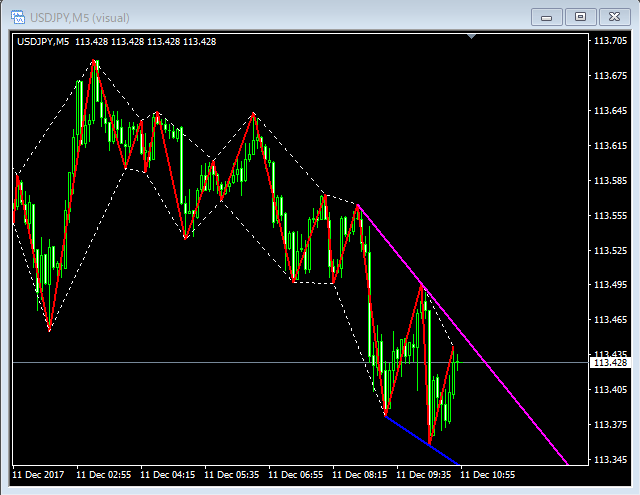The height and width of the screenshot is (495, 640).
Task: Click the USDJPY,M5 OHLC header text
Action: (117, 42)
